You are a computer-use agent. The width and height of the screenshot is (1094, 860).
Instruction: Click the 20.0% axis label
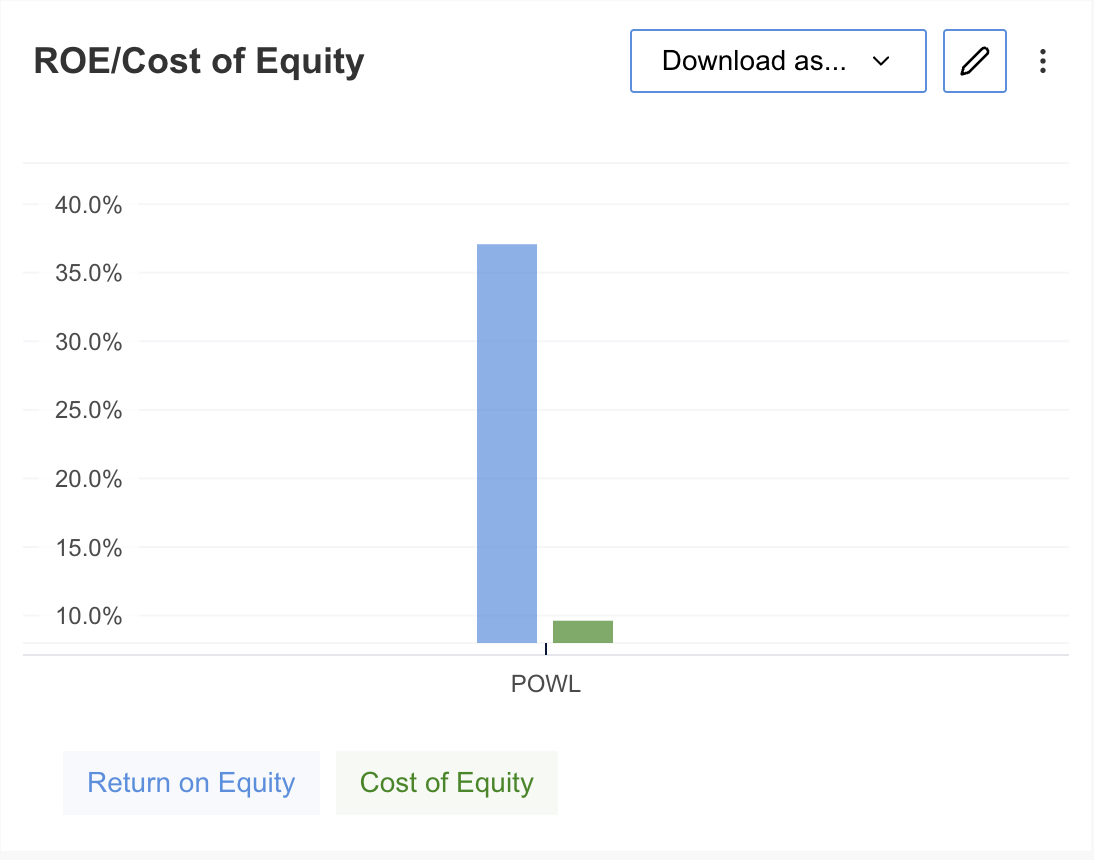[89, 479]
